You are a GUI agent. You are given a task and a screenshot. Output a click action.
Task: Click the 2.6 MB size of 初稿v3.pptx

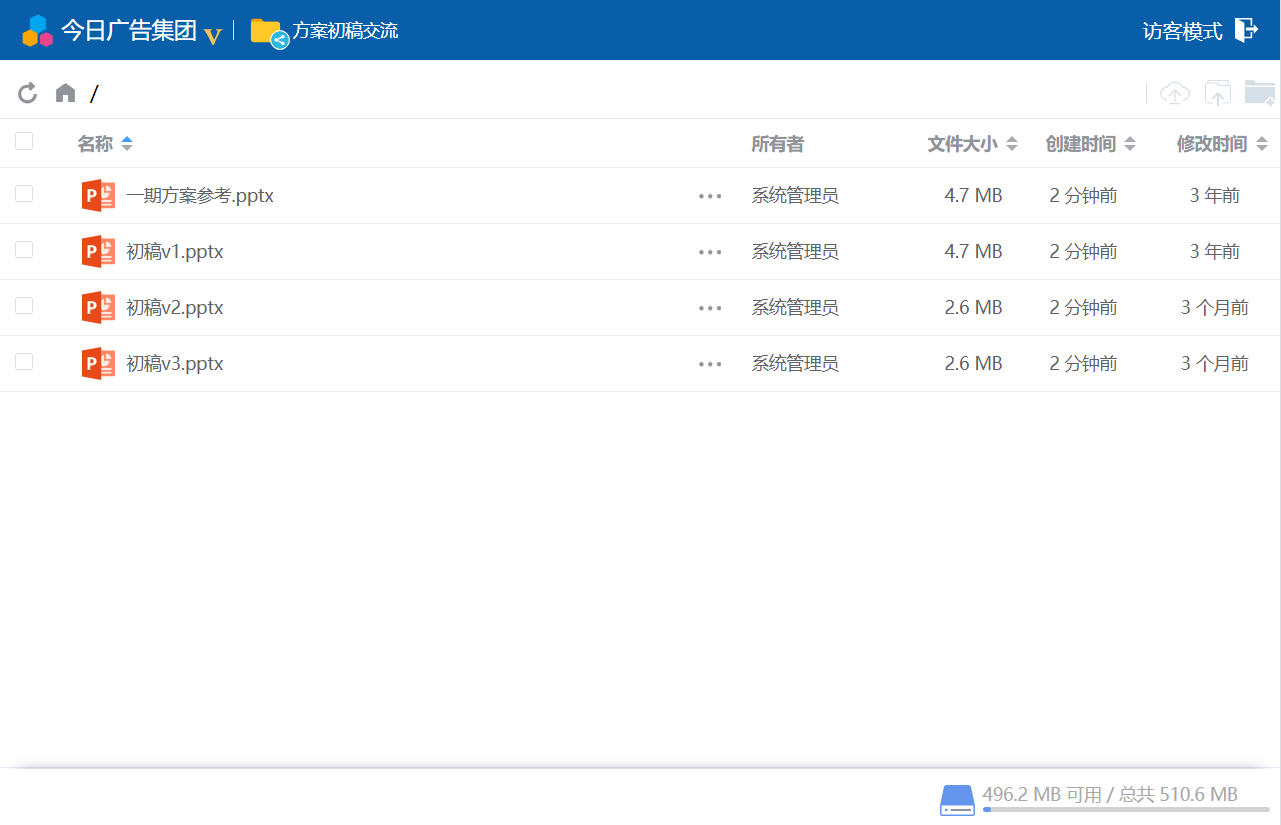pos(973,364)
